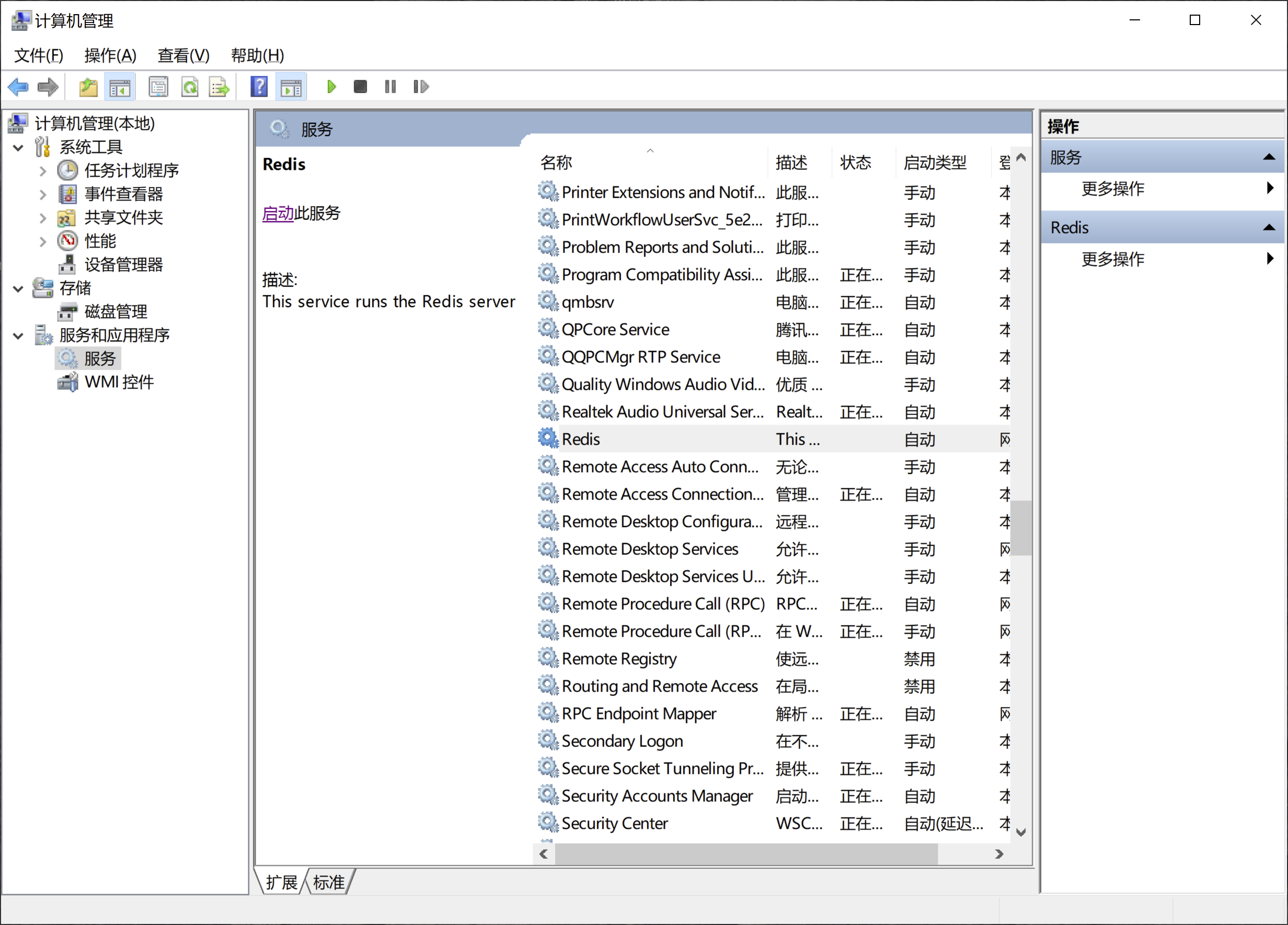Open 更多操作 under the Redis section
The width and height of the screenshot is (1288, 925).
click(1113, 260)
